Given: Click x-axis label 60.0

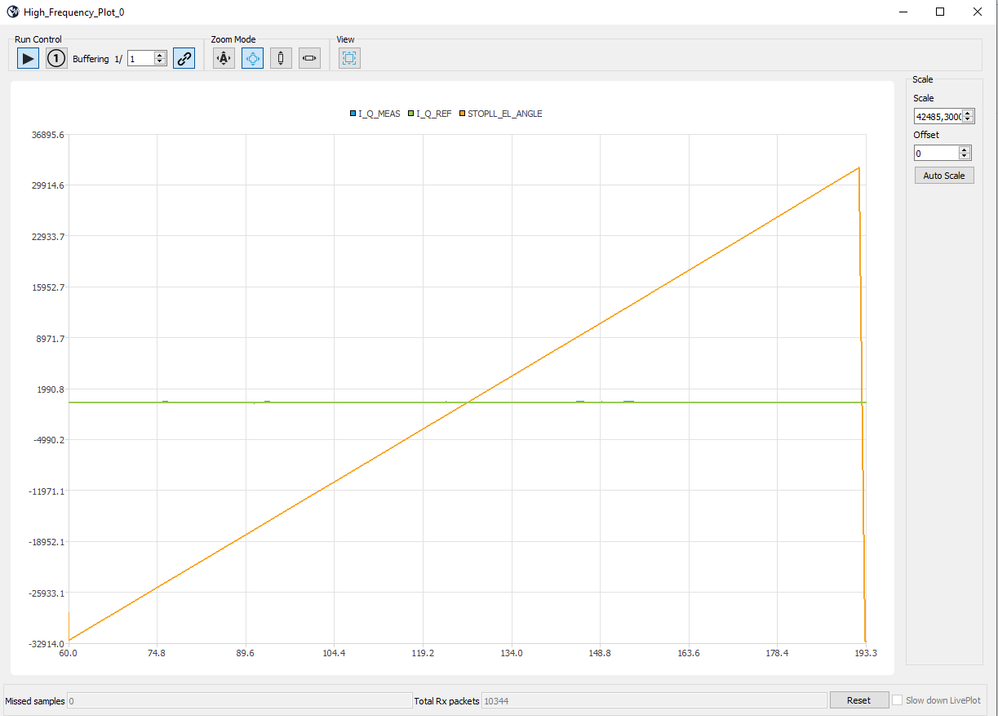Looking at the screenshot, I should [x=68, y=653].
